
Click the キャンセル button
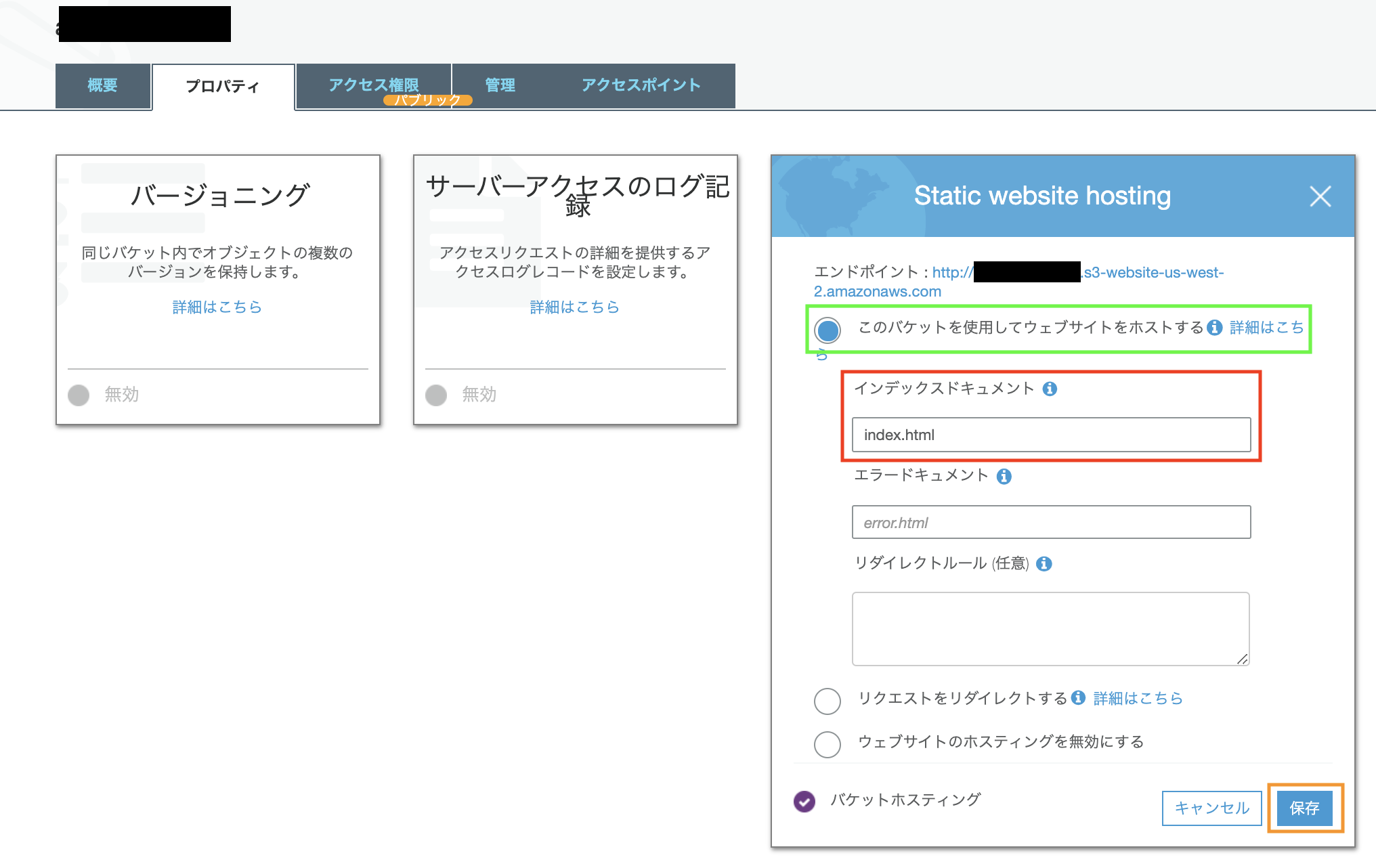[x=1211, y=808]
